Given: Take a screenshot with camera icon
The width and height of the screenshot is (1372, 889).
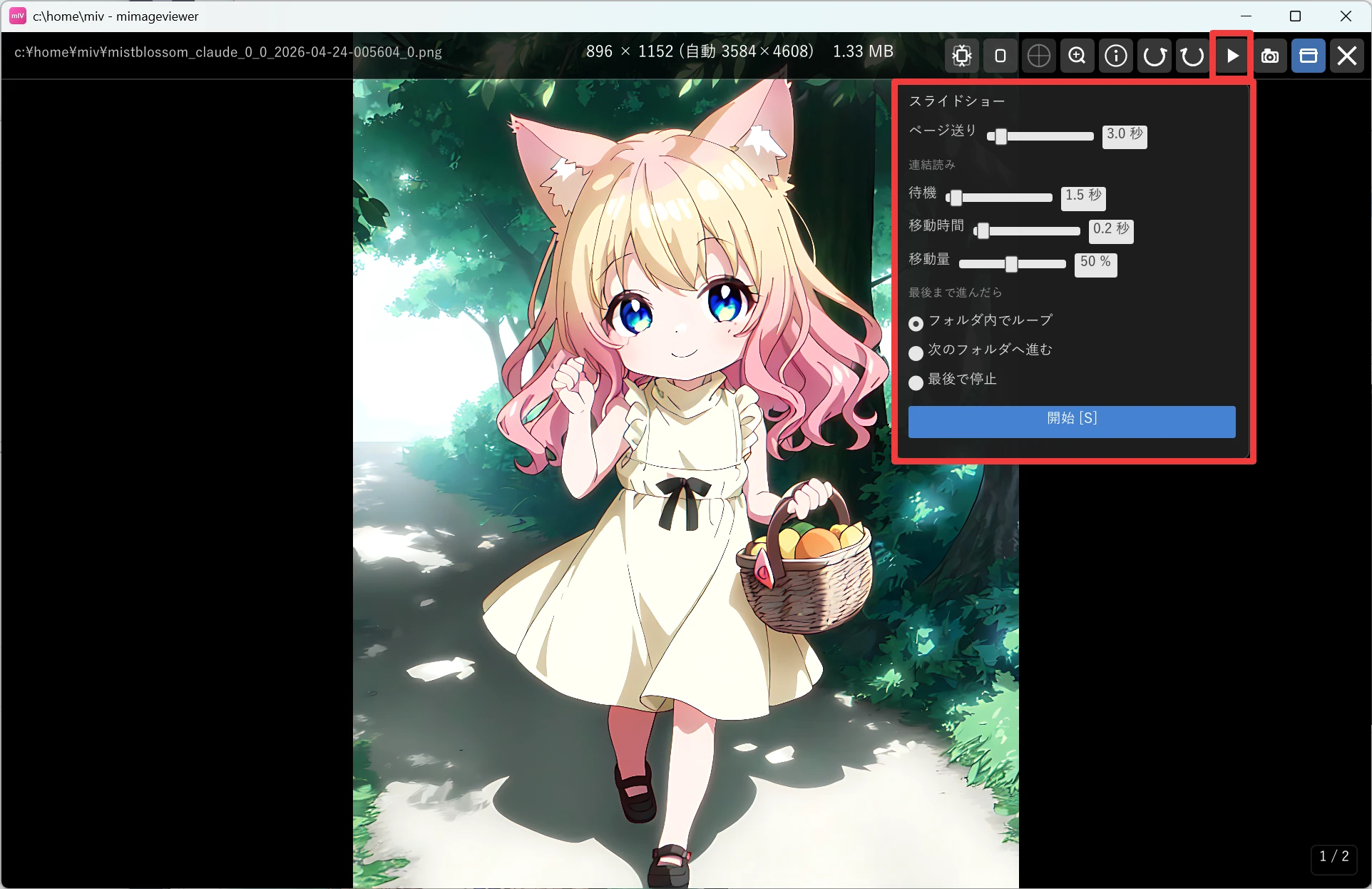Looking at the screenshot, I should tap(1270, 56).
